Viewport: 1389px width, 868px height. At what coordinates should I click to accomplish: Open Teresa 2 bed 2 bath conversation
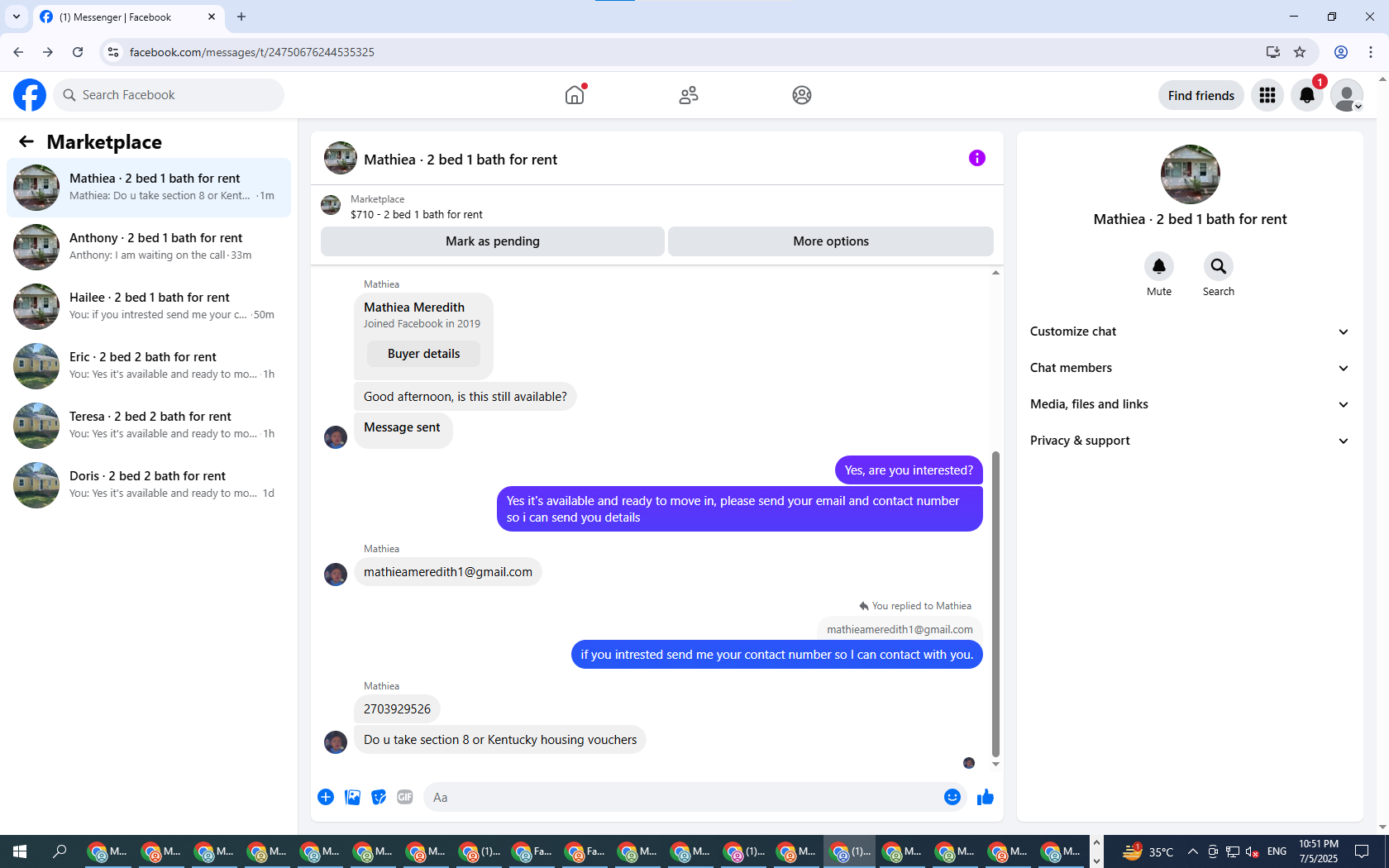[149, 426]
